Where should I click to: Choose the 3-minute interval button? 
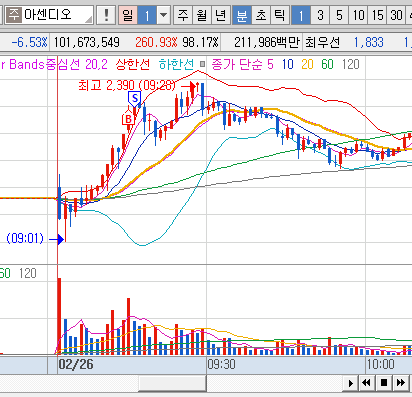[x=320, y=15]
